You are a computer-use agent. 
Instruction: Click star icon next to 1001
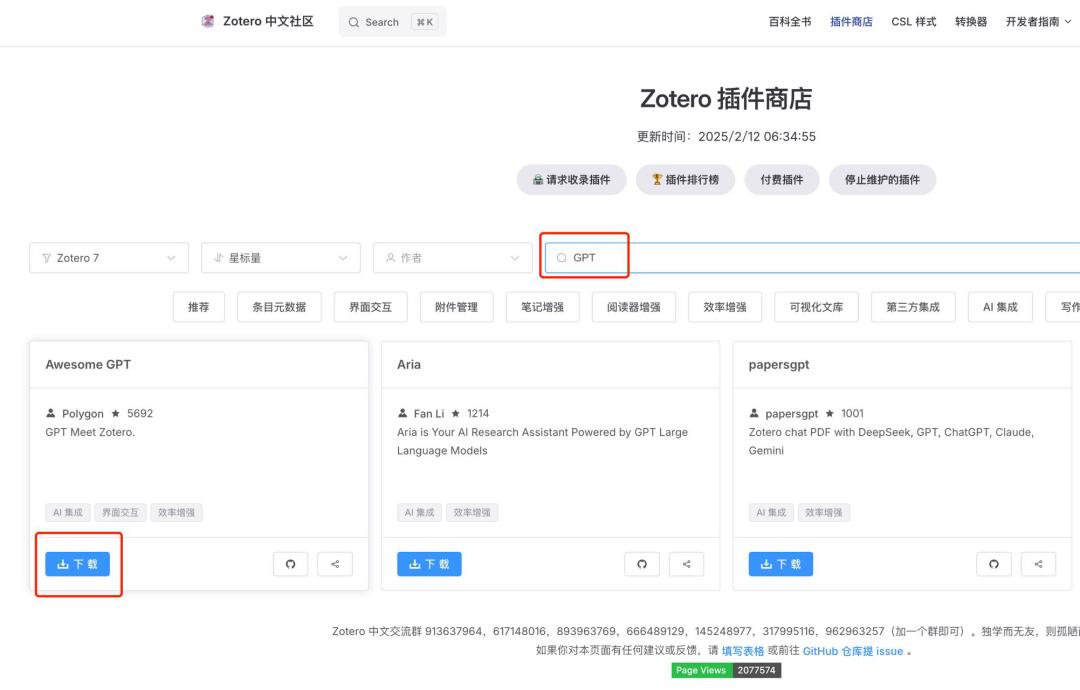coord(829,413)
